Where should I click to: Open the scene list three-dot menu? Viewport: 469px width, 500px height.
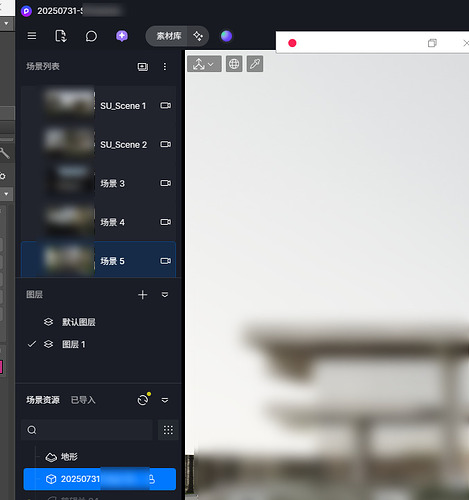[x=165, y=67]
